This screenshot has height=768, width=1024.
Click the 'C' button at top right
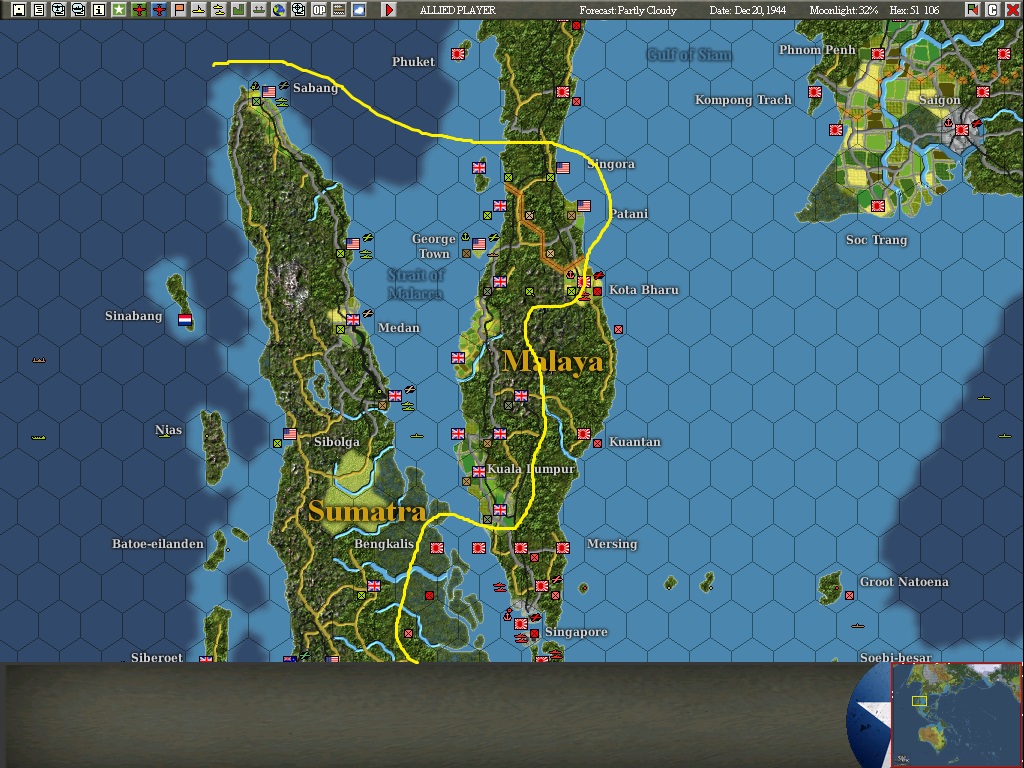[993, 10]
